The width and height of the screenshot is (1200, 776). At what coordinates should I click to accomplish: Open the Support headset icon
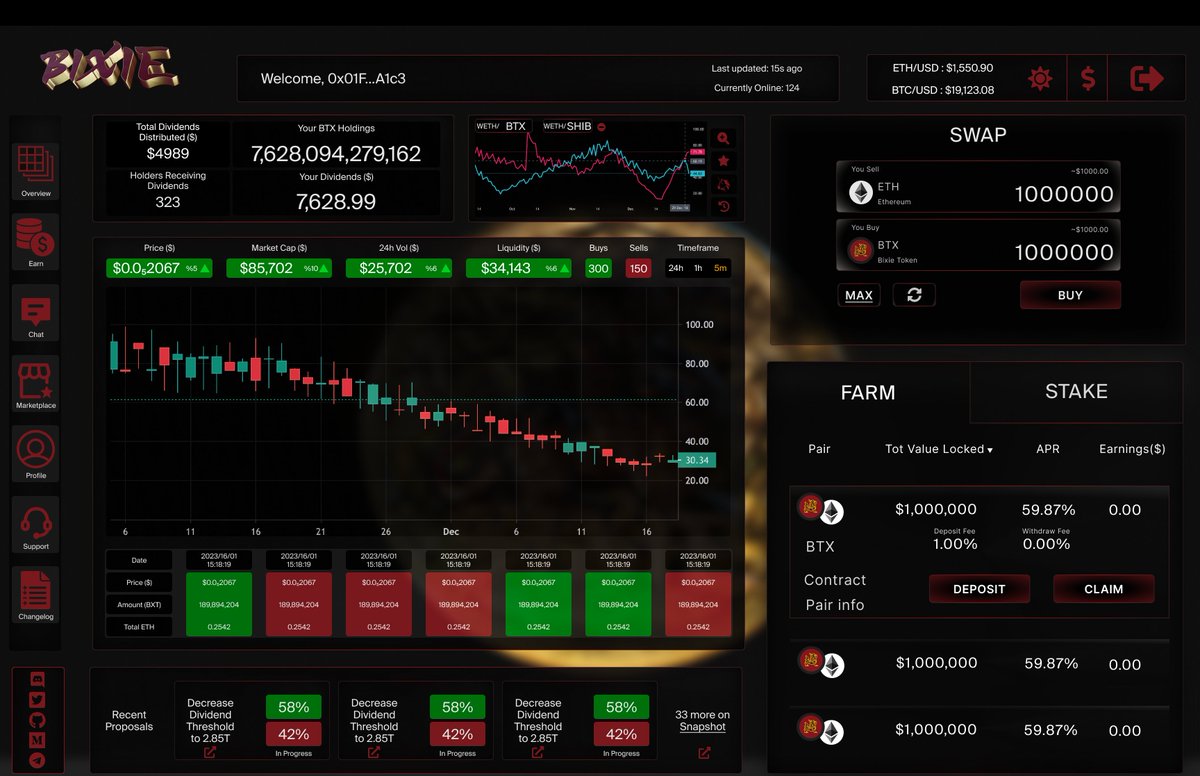(x=36, y=524)
